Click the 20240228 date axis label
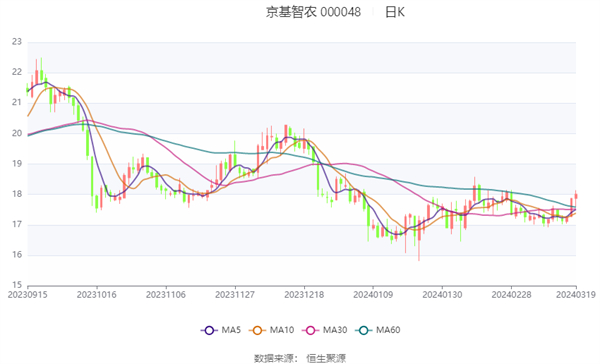600x364 pixels. 511,295
